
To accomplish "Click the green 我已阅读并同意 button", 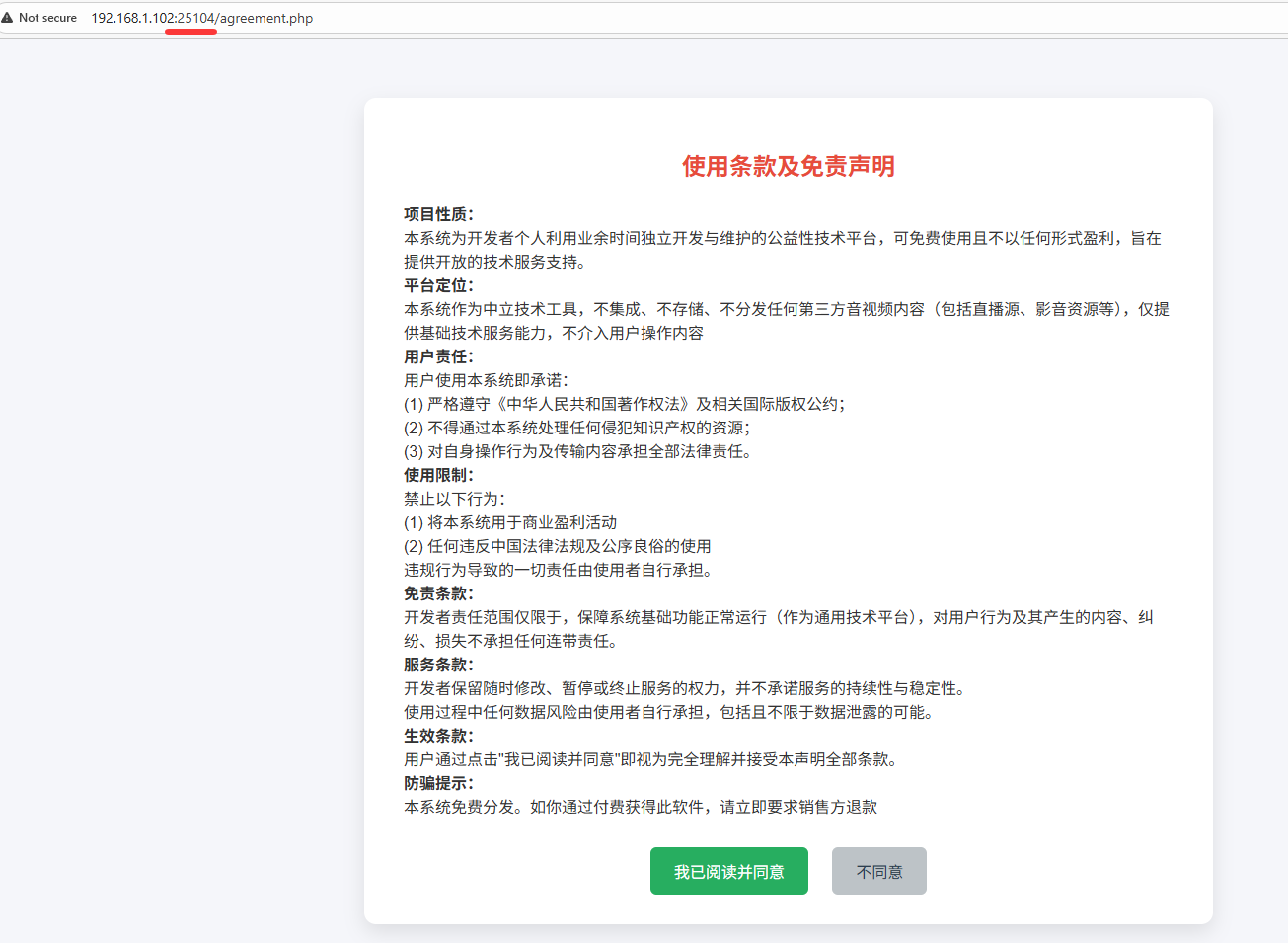I will point(728,871).
